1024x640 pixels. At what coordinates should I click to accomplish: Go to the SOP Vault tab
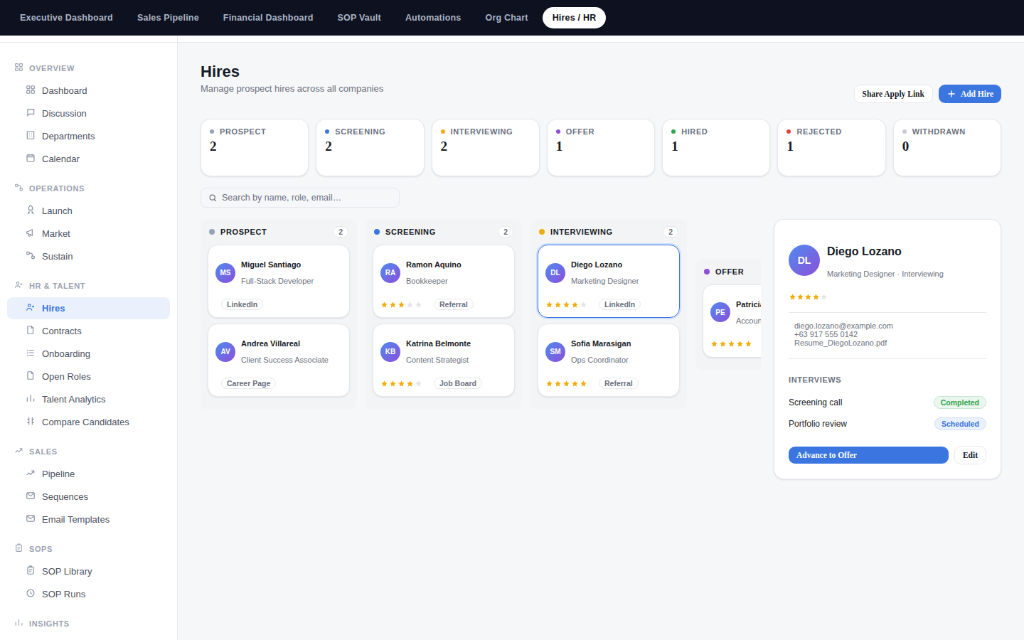point(359,18)
